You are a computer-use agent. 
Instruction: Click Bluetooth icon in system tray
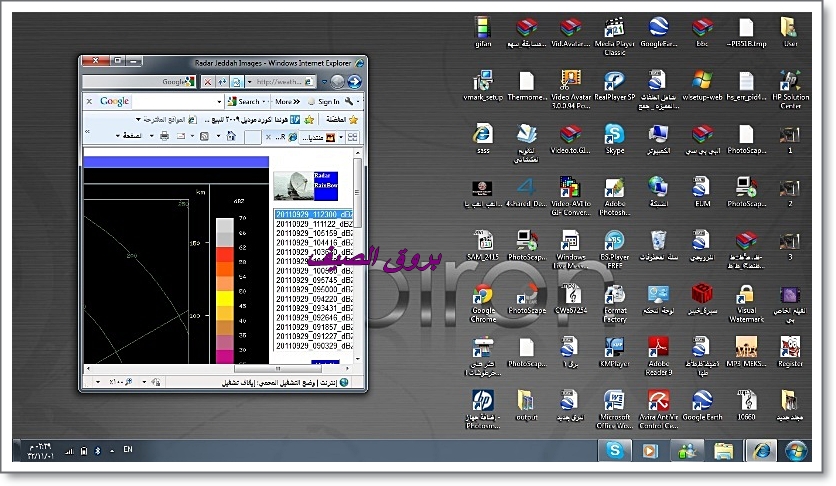pos(98,451)
